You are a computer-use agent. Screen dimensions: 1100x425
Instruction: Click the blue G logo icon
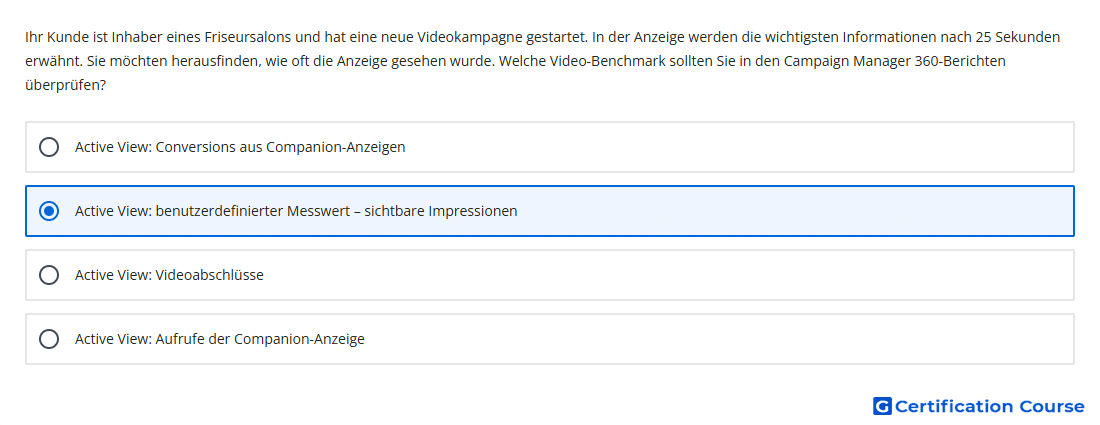tap(882, 406)
